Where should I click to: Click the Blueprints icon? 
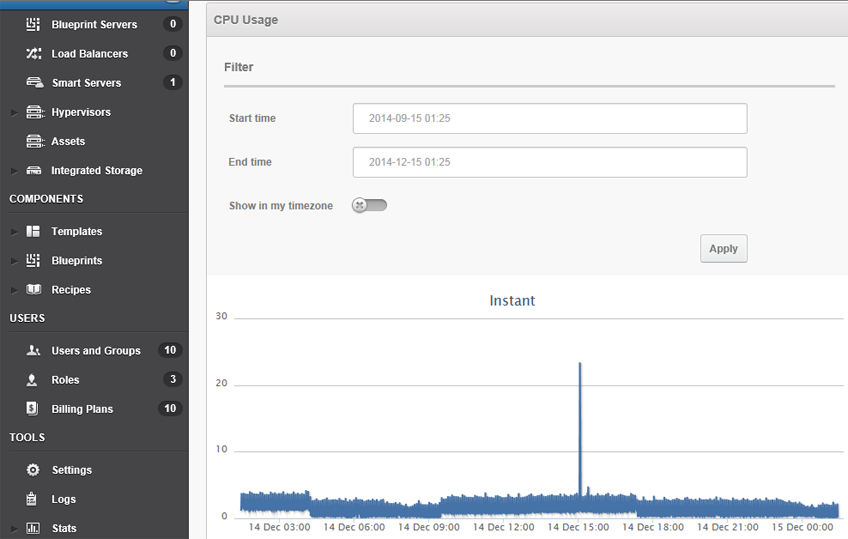(33, 261)
